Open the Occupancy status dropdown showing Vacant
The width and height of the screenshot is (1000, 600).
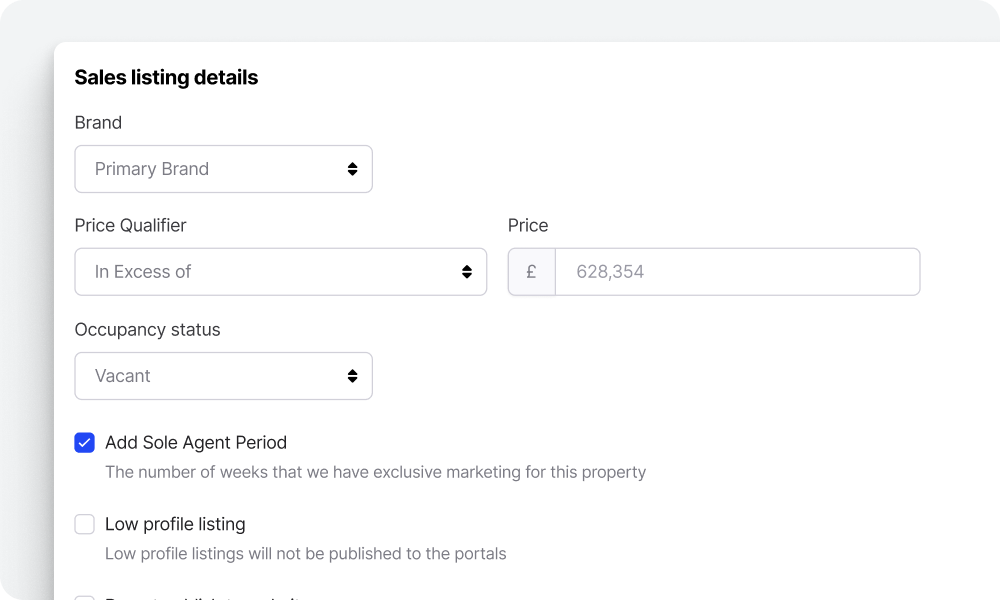[x=223, y=376]
